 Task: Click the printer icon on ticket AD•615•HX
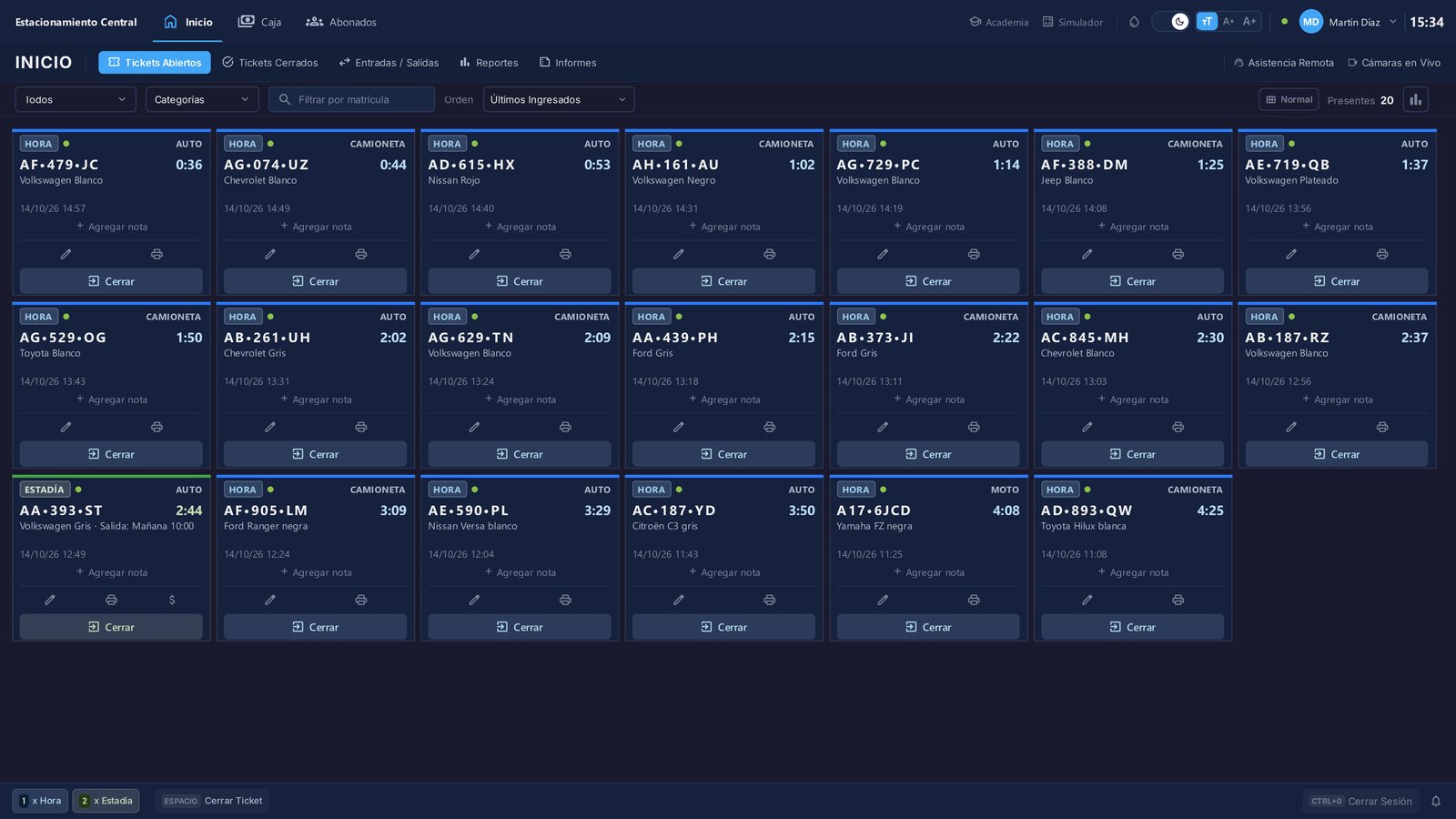(x=565, y=254)
